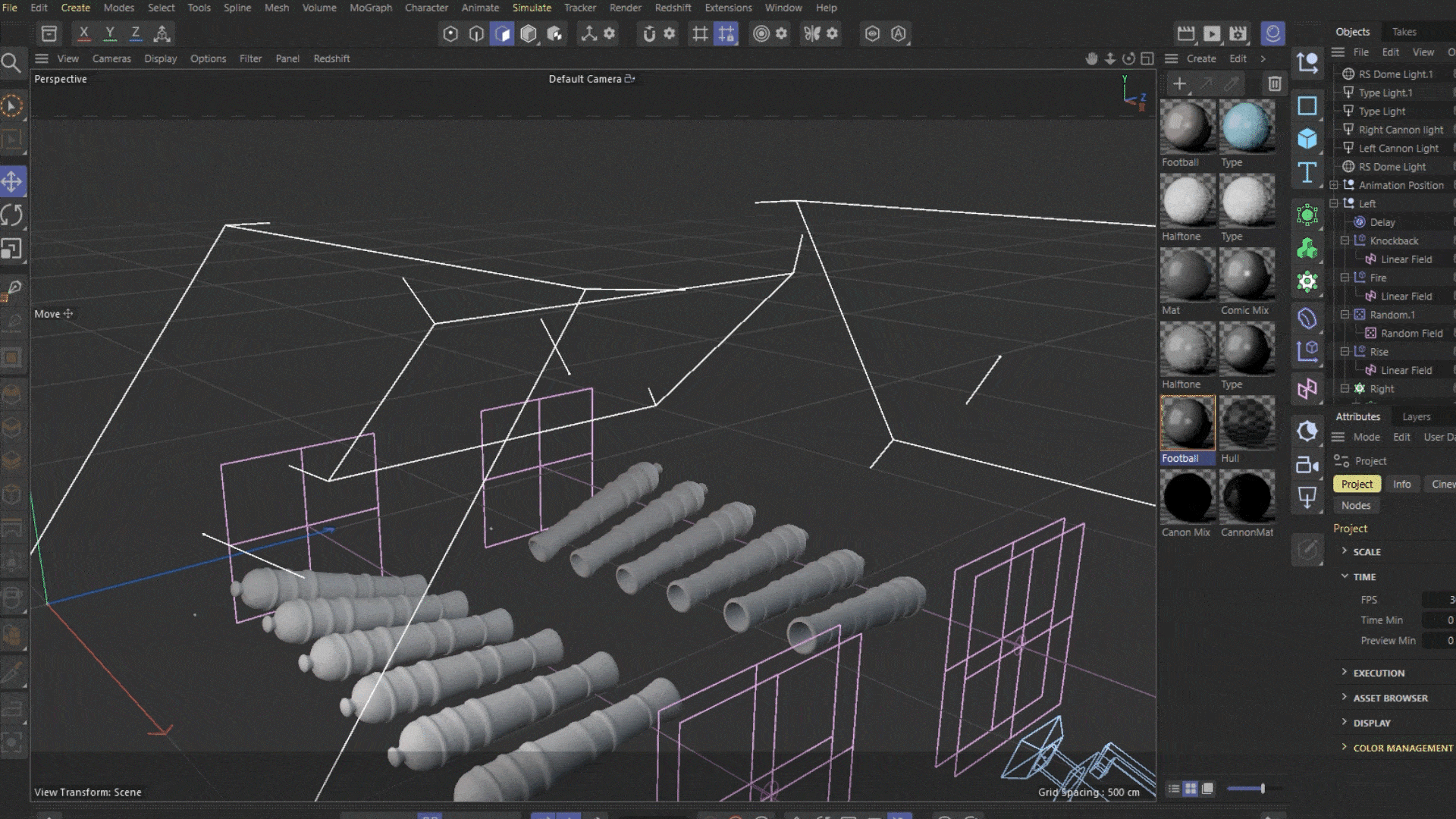
Task: Activate the Live Selection tool
Action: pyautogui.click(x=12, y=106)
